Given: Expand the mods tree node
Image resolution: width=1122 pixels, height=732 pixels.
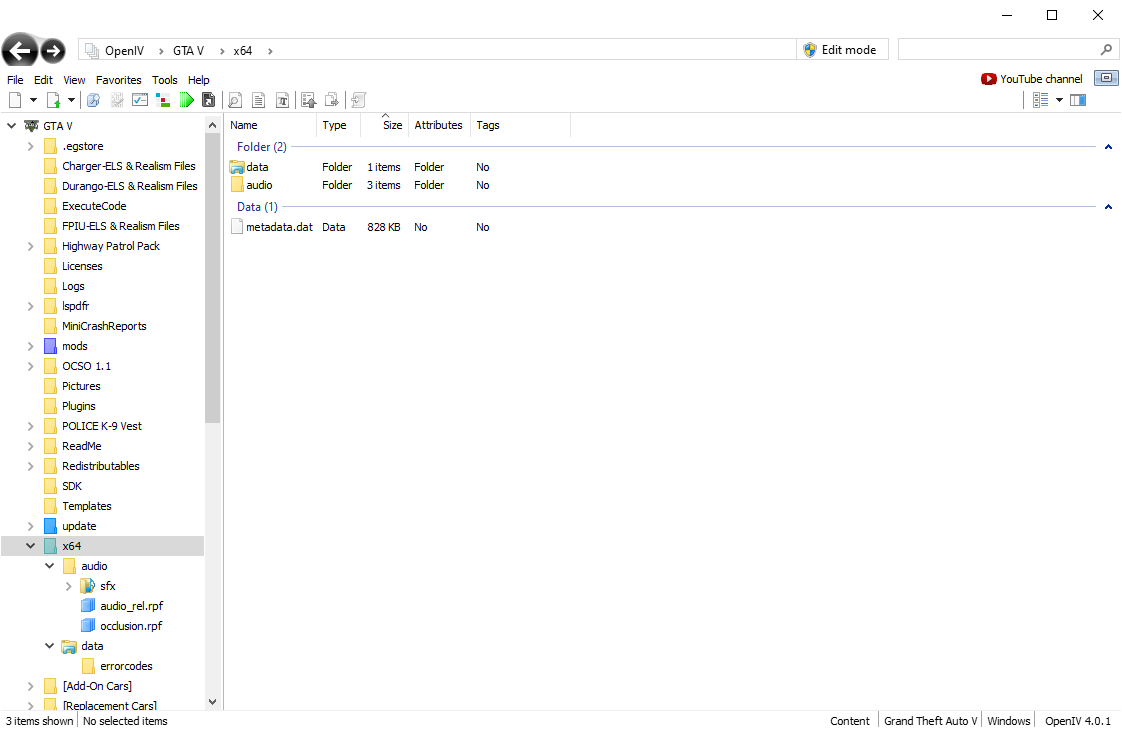Looking at the screenshot, I should pyautogui.click(x=31, y=346).
